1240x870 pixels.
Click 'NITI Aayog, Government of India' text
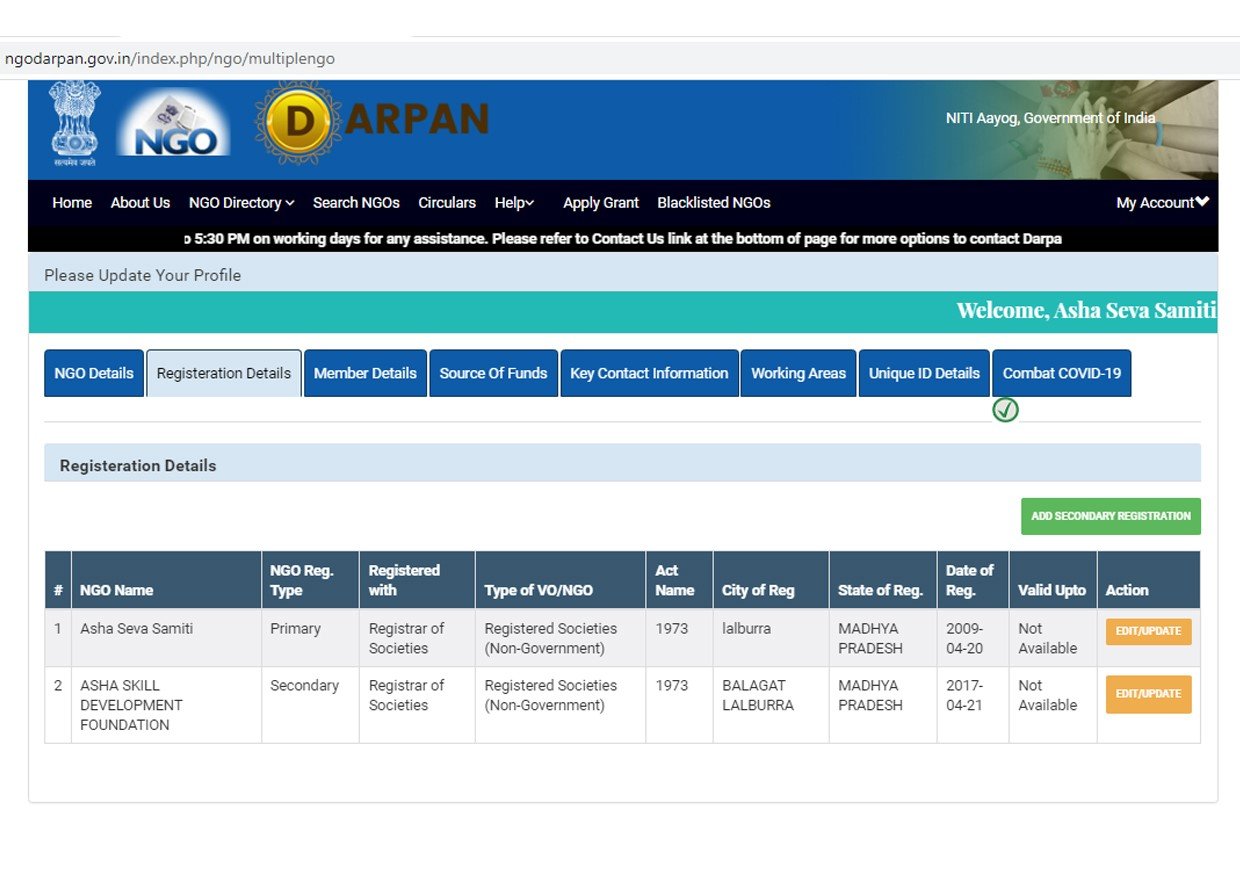[1050, 118]
